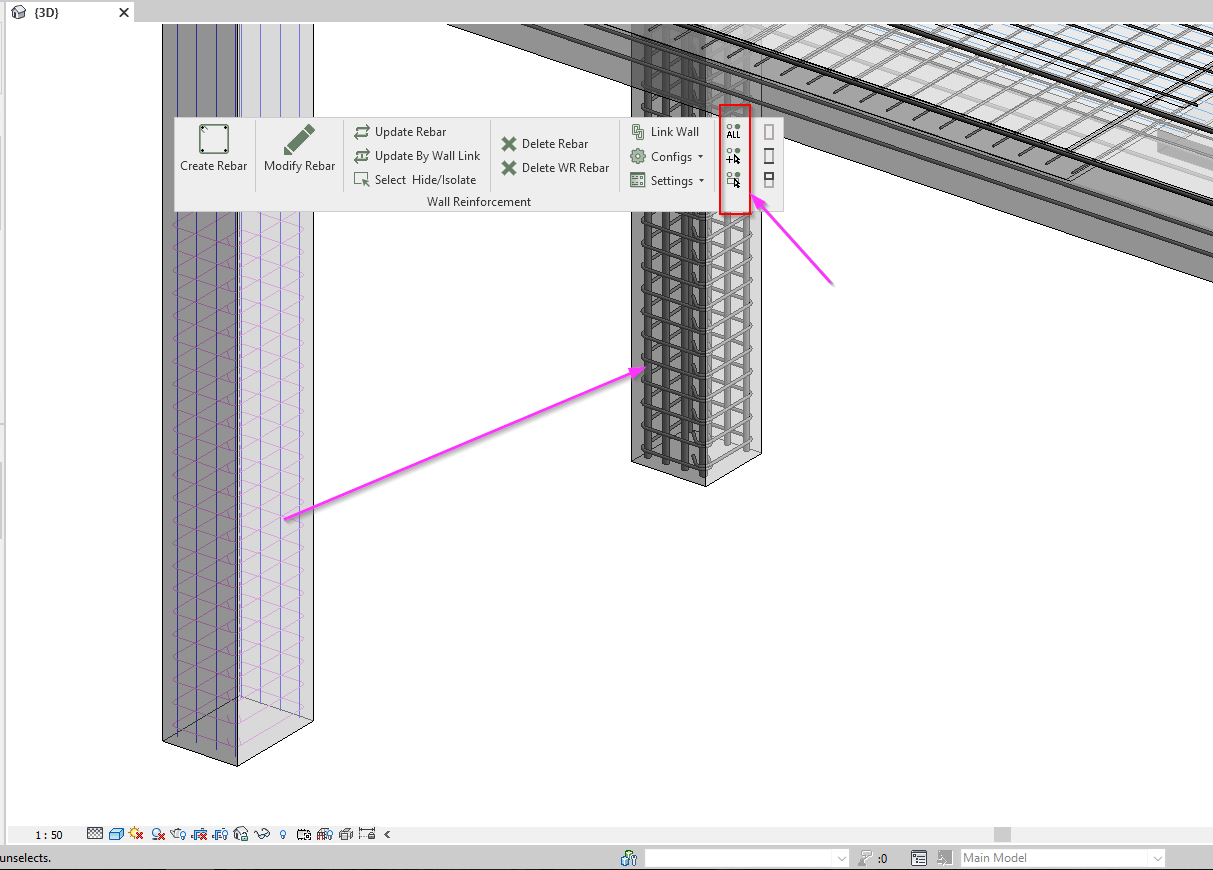The height and width of the screenshot is (870, 1213).
Task: Click the design options list icon
Action: click(x=919, y=858)
